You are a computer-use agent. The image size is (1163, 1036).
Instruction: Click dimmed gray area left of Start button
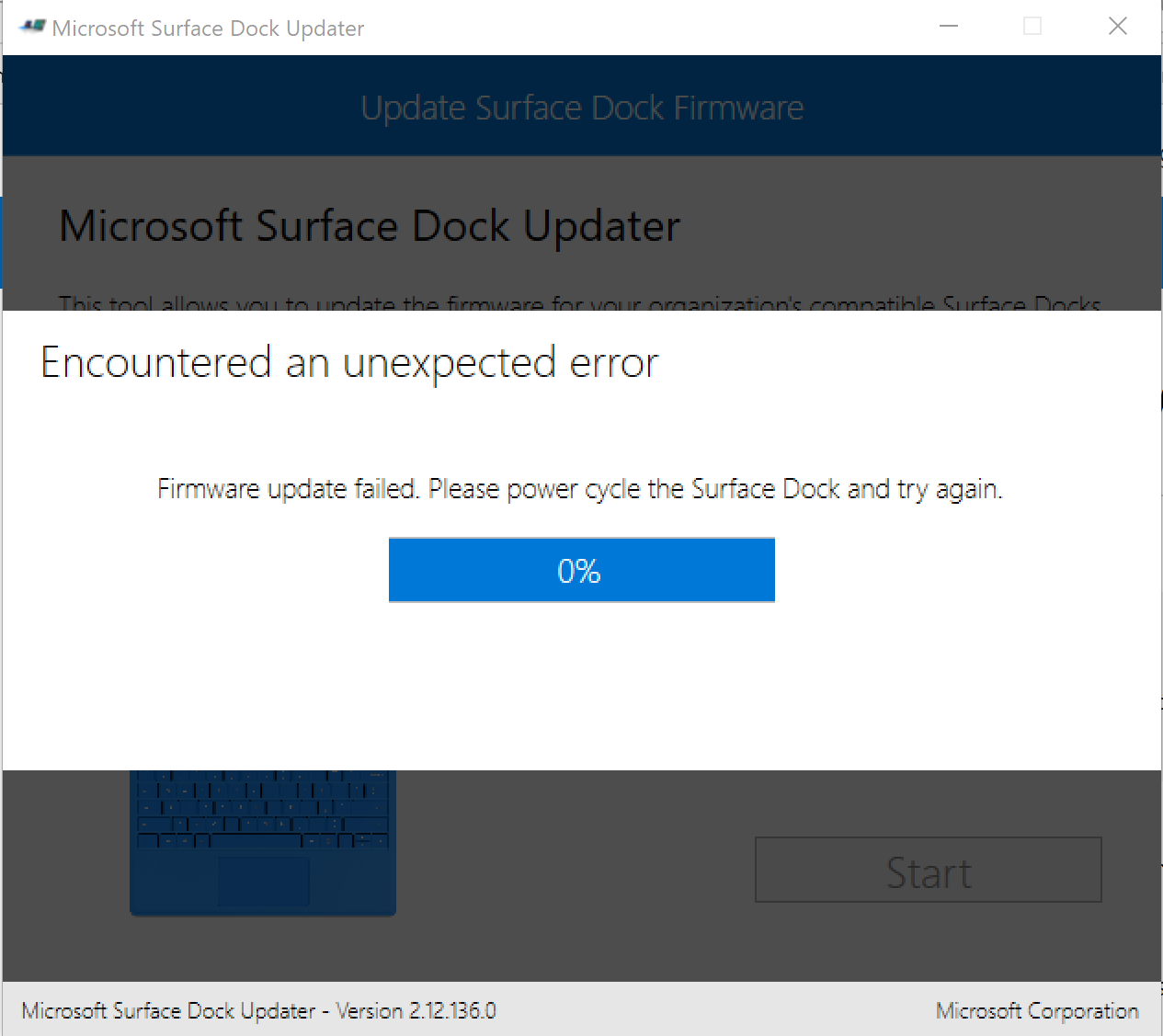(x=570, y=869)
